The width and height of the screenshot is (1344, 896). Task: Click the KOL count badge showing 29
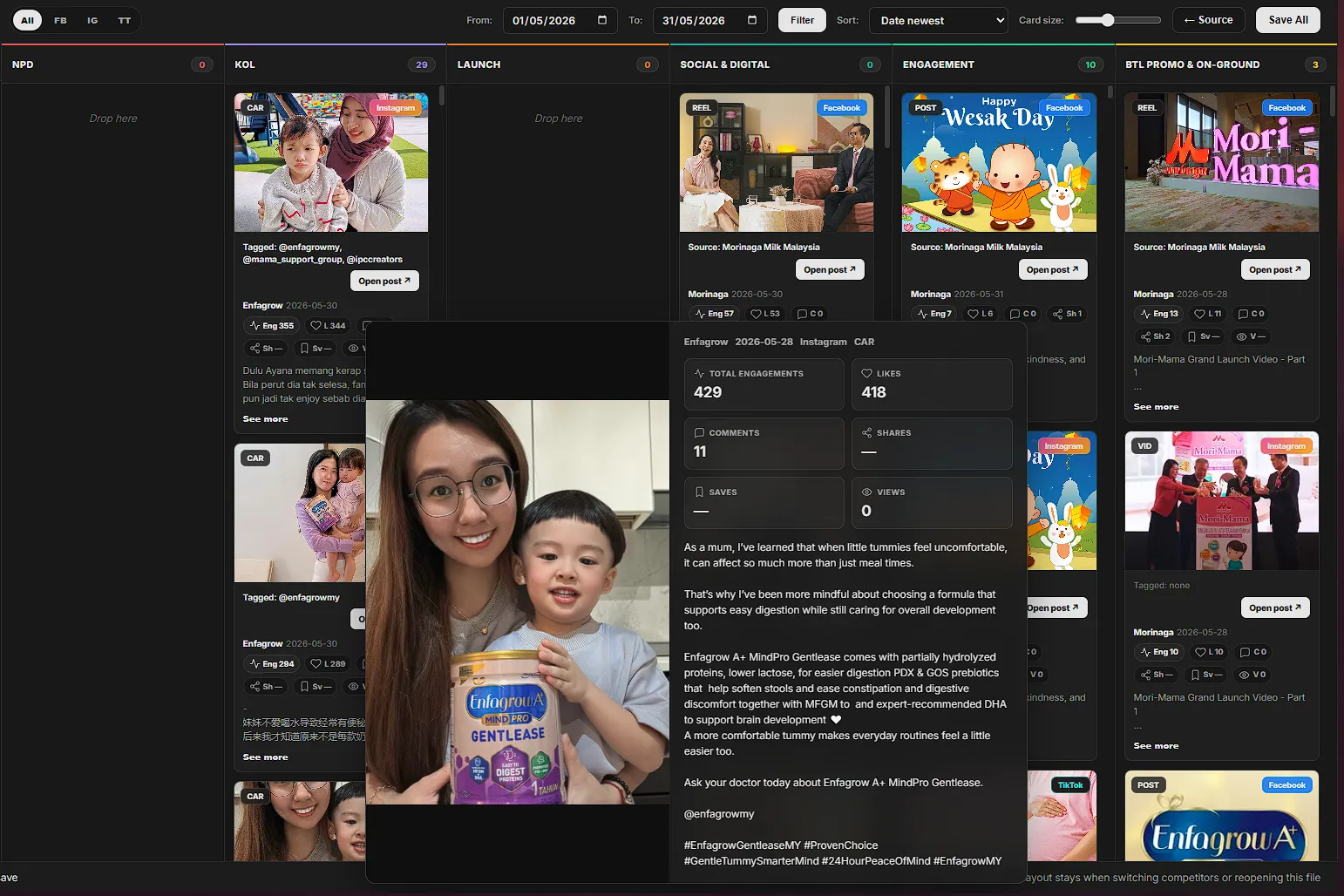pyautogui.click(x=422, y=64)
